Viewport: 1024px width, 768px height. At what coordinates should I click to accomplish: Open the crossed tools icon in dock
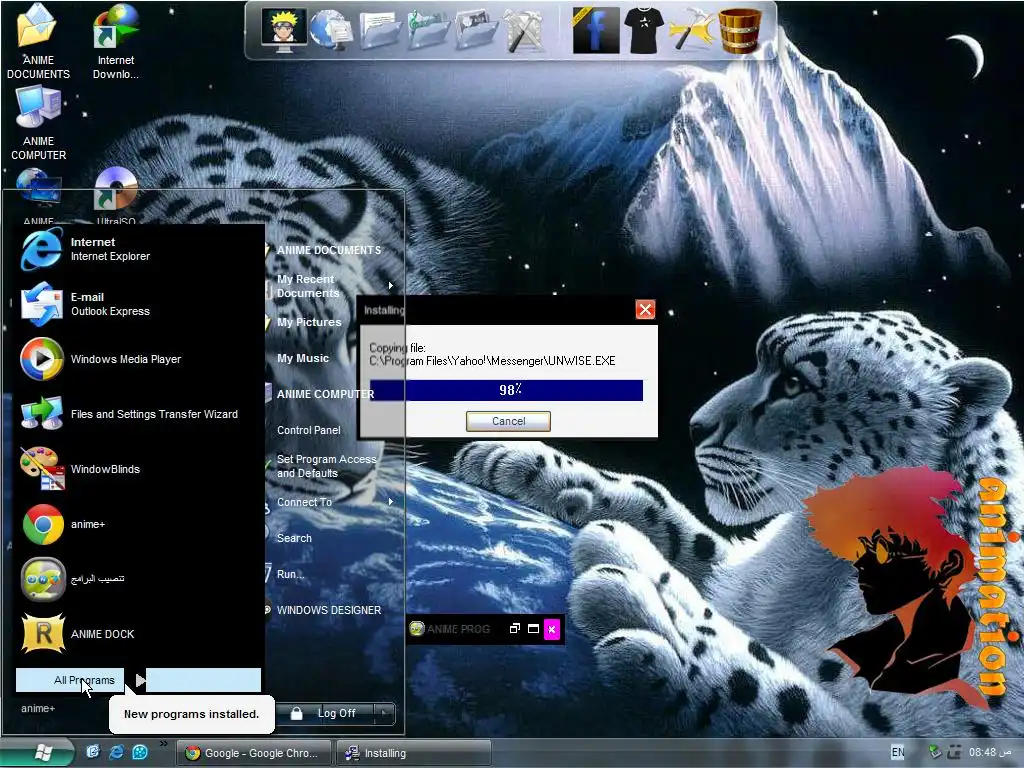pos(524,30)
